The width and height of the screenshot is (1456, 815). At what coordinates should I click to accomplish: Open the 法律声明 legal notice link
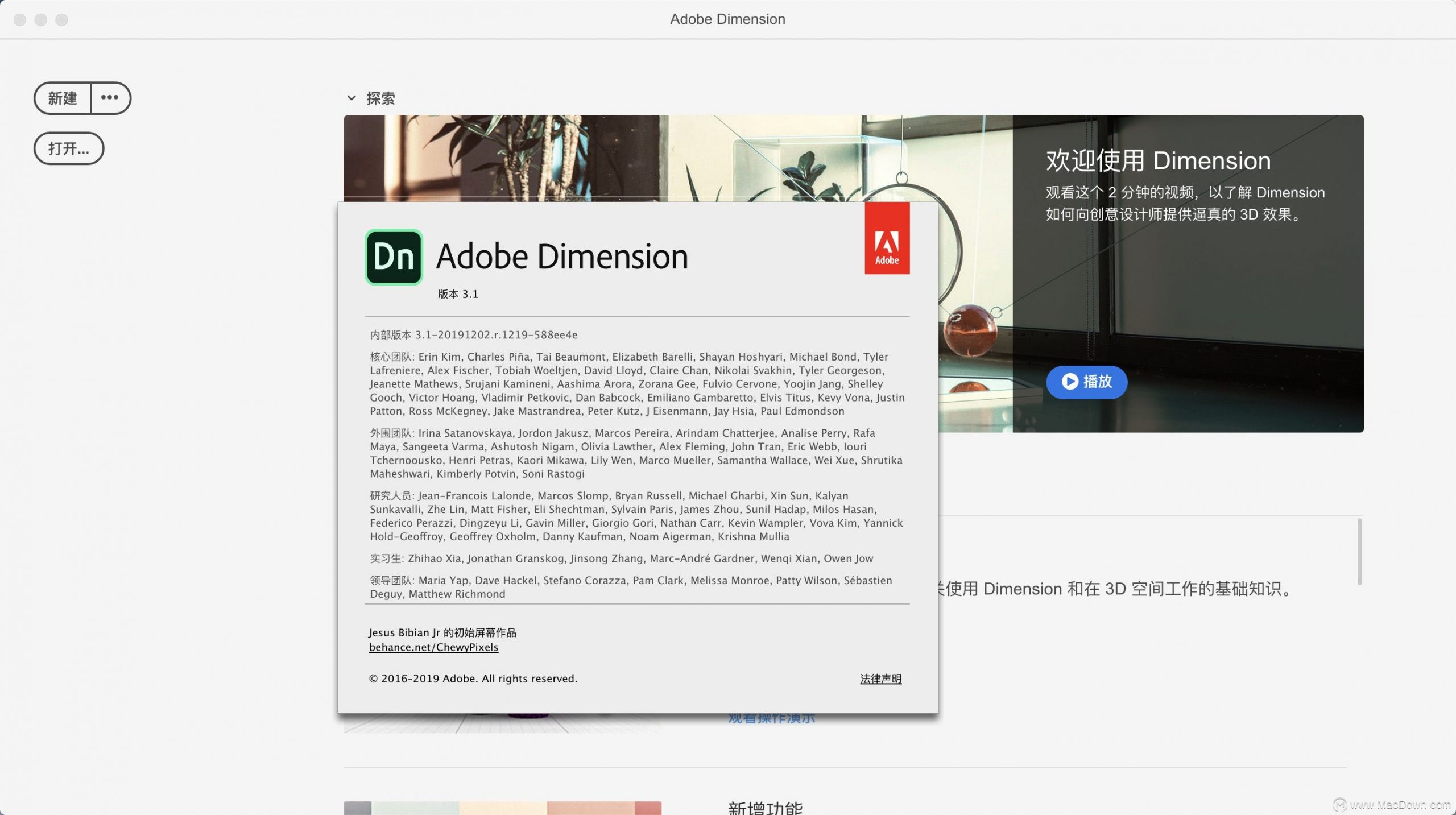tap(880, 679)
